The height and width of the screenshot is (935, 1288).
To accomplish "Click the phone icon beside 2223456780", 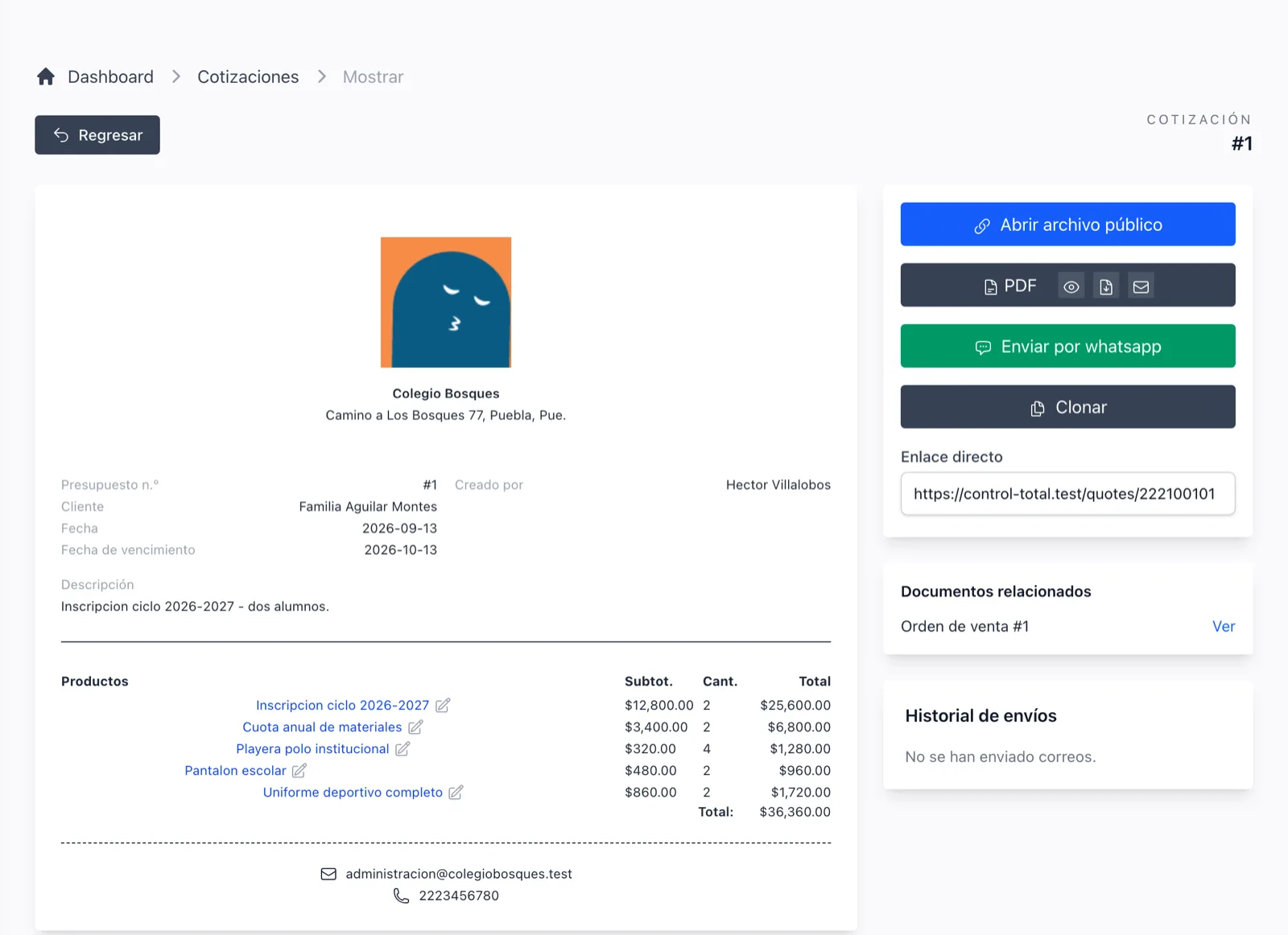I will tap(401, 896).
